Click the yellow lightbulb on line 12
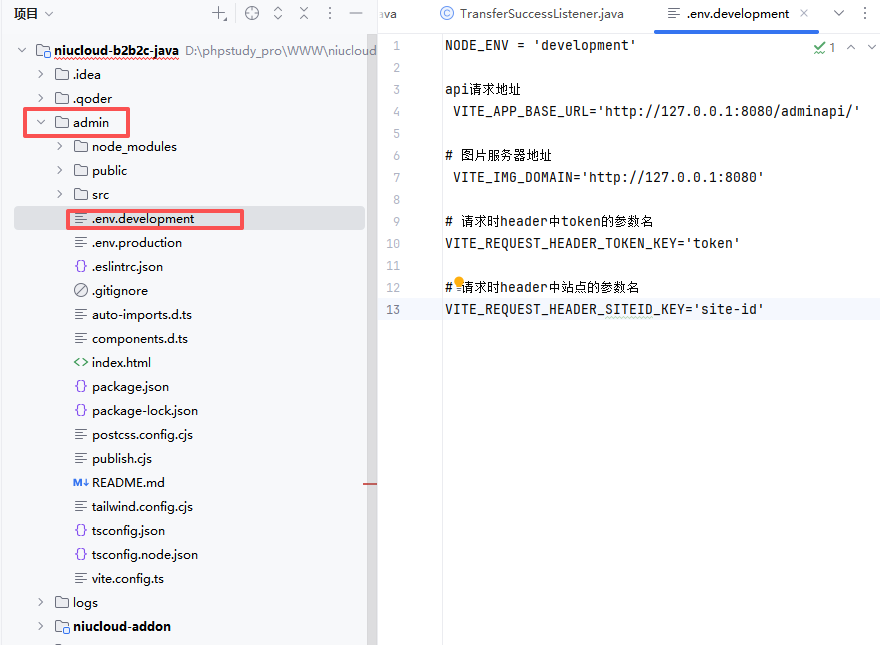This screenshot has width=880, height=645. pos(459,284)
